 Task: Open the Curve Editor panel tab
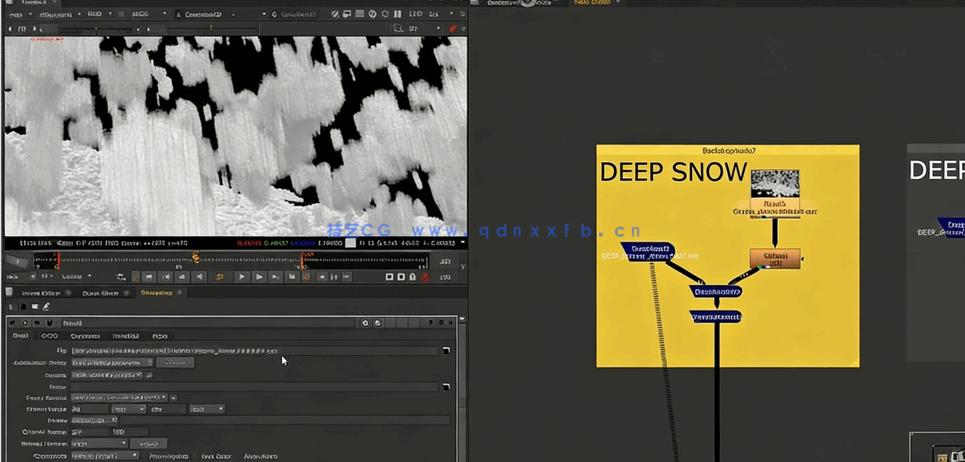coord(38,293)
